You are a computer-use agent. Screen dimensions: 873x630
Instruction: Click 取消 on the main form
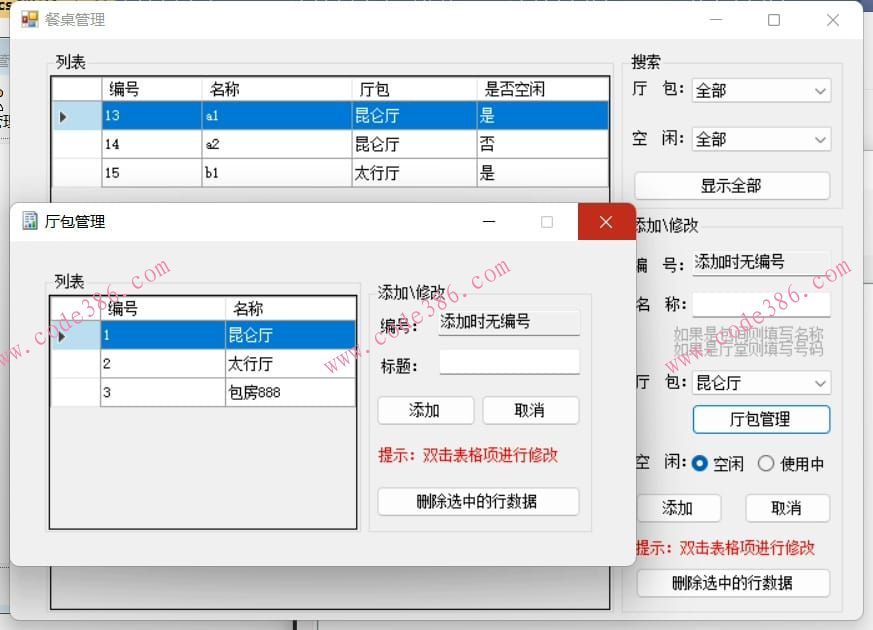[x=789, y=508]
